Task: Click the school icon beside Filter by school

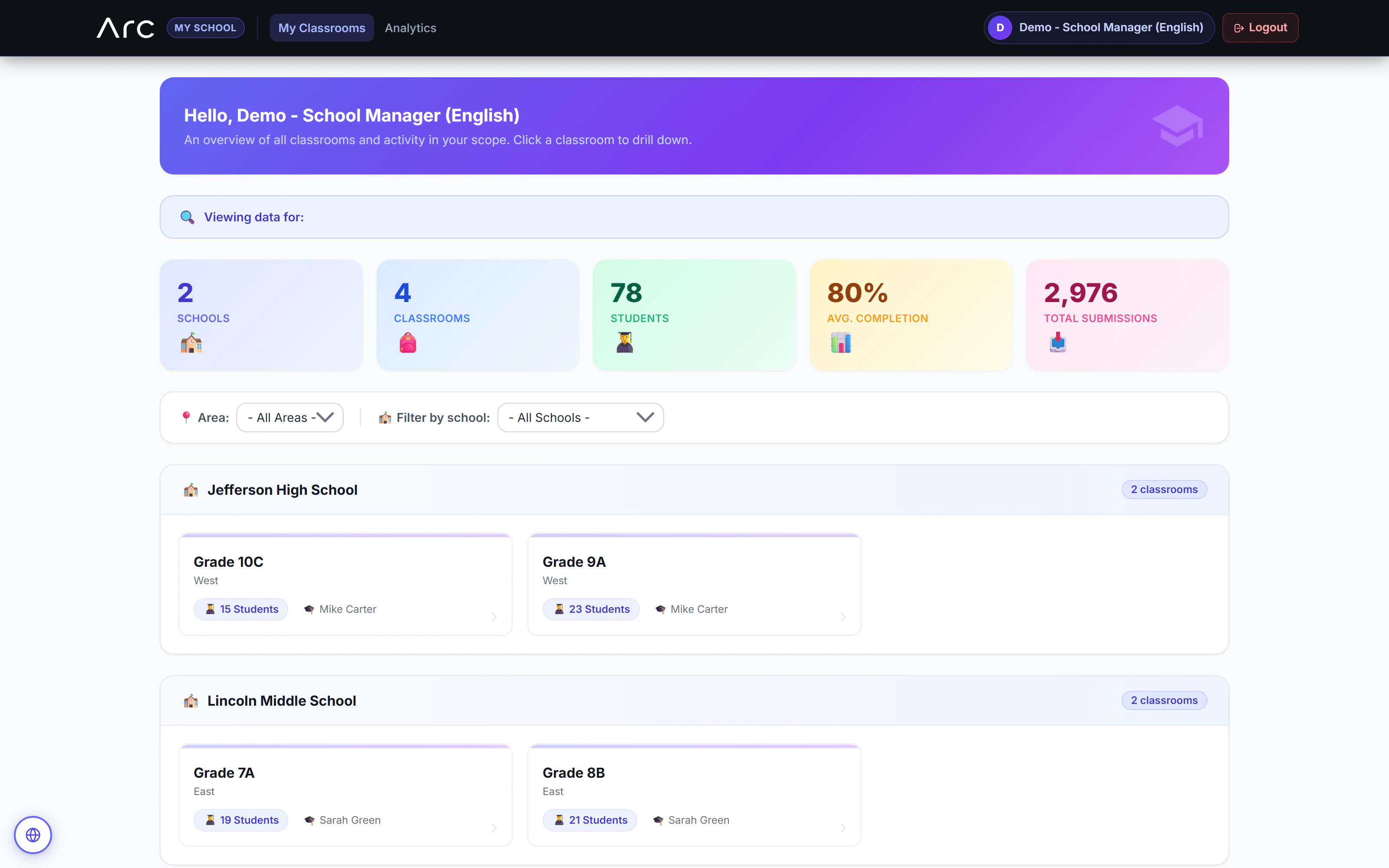Action: 385,418
